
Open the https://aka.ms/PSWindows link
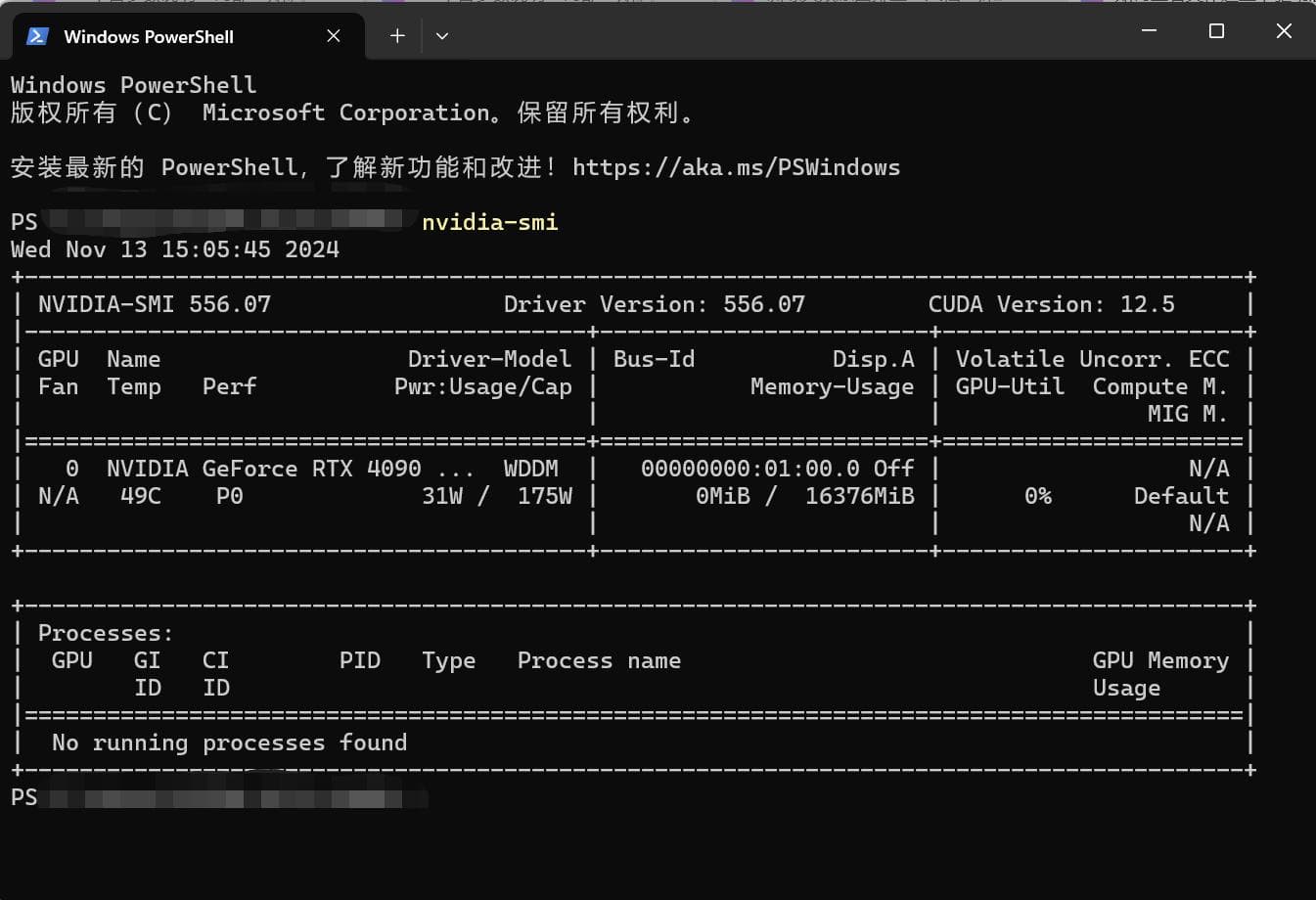736,167
